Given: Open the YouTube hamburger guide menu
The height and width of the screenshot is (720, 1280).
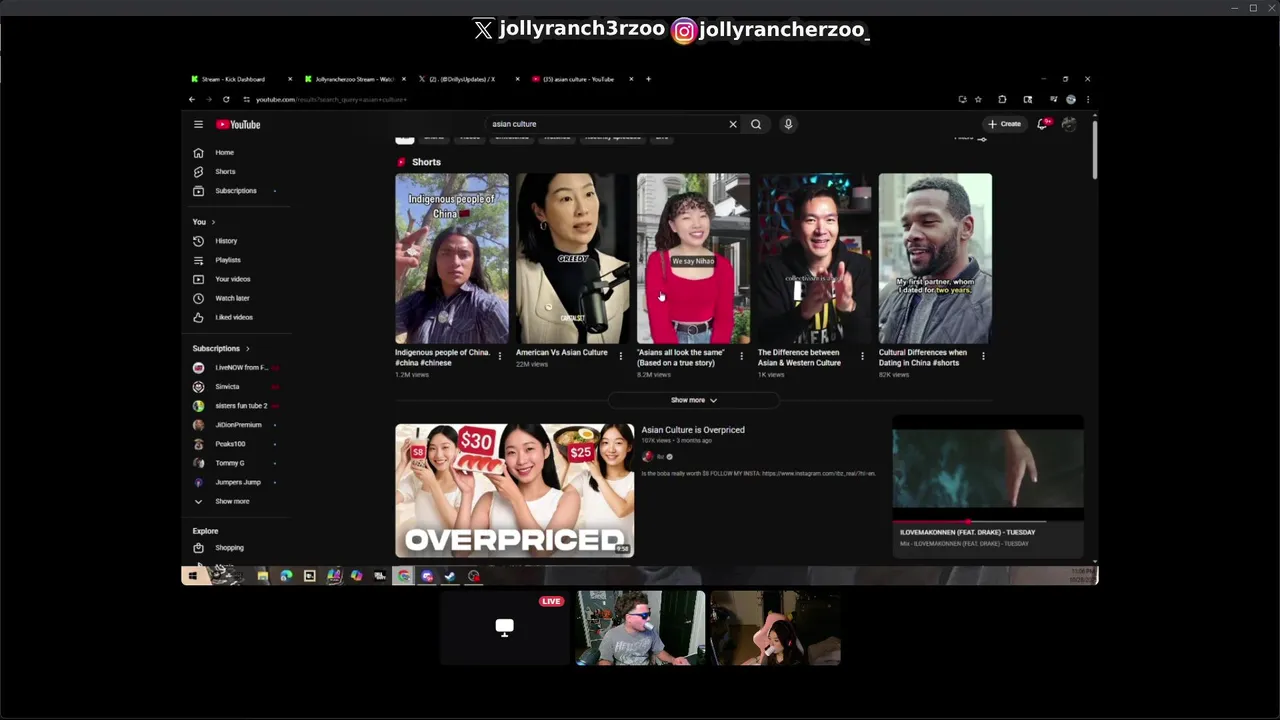Looking at the screenshot, I should click(198, 125).
